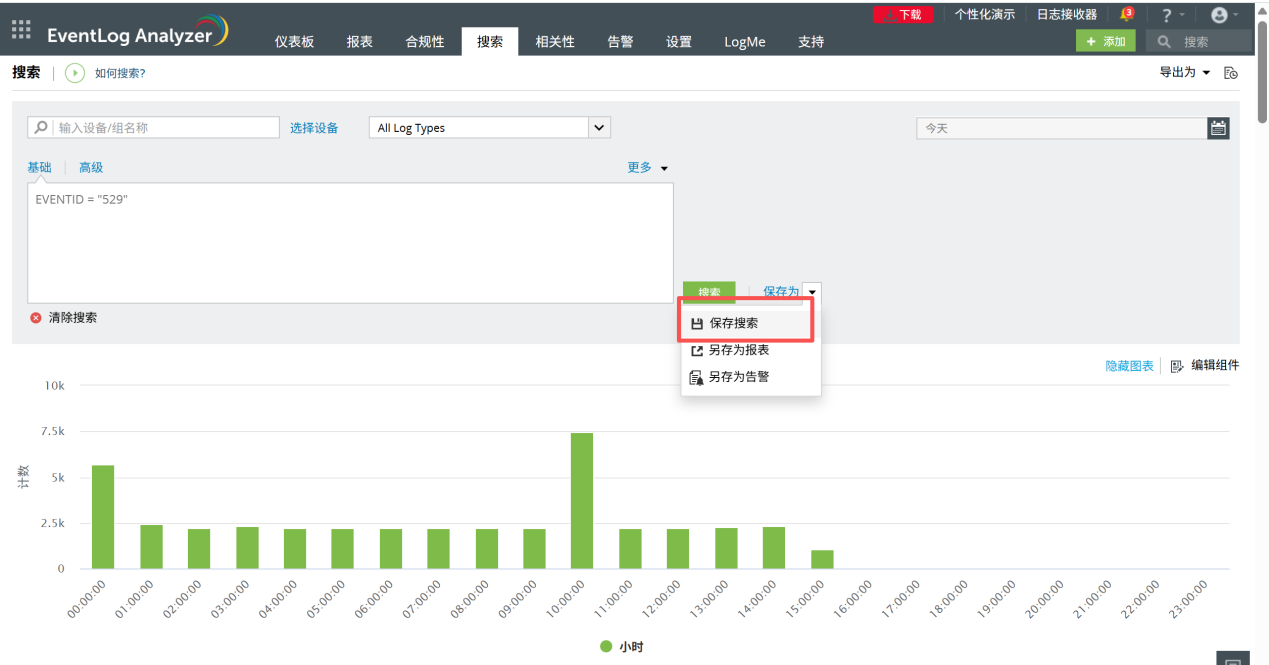Click the 隐藏图表 link

(1129, 366)
